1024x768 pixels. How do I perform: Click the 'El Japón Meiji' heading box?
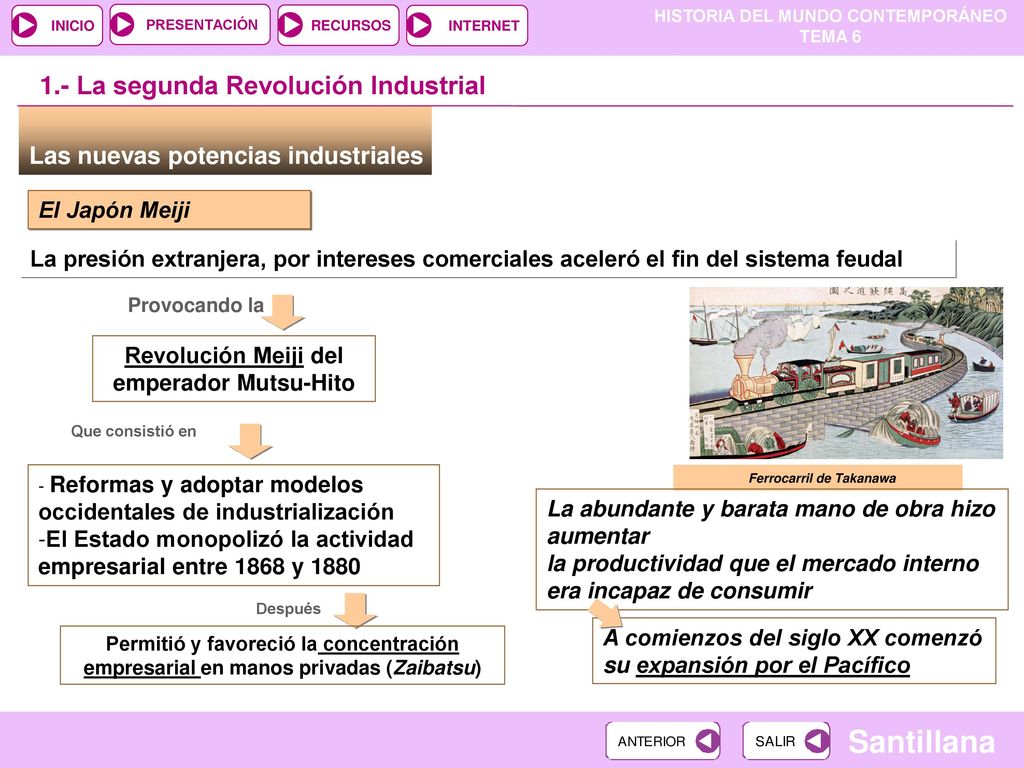coord(169,210)
